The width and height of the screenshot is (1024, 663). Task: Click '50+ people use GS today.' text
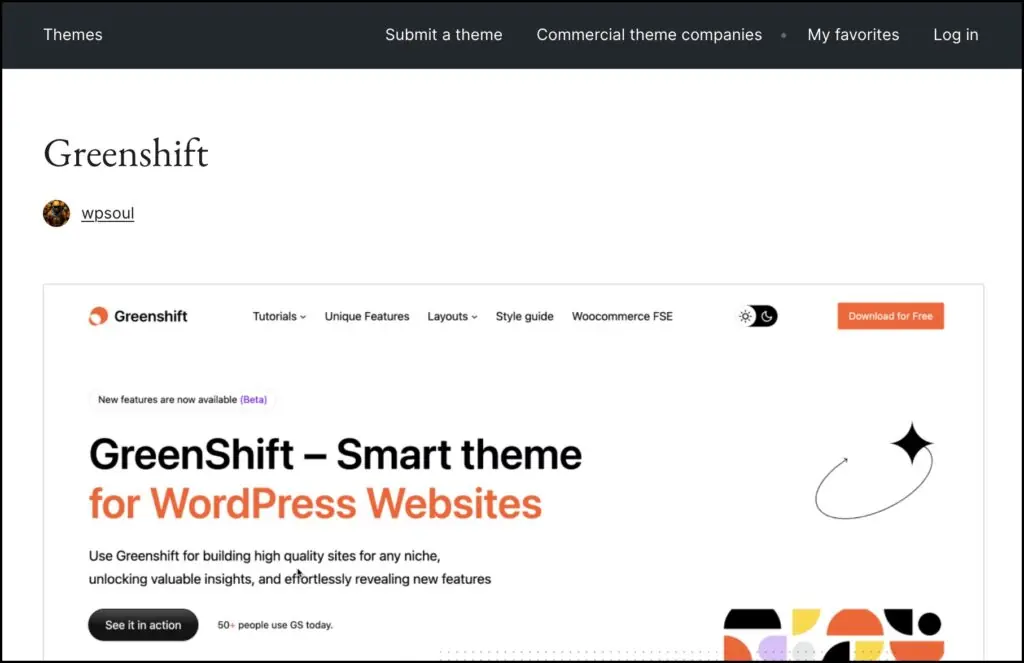point(275,625)
